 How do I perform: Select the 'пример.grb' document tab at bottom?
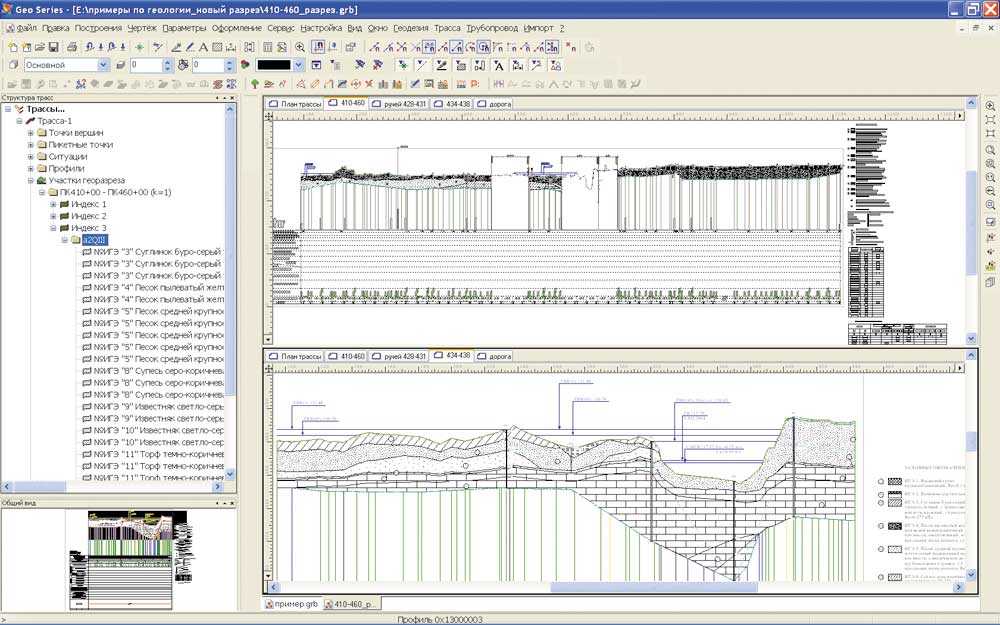[x=291, y=605]
